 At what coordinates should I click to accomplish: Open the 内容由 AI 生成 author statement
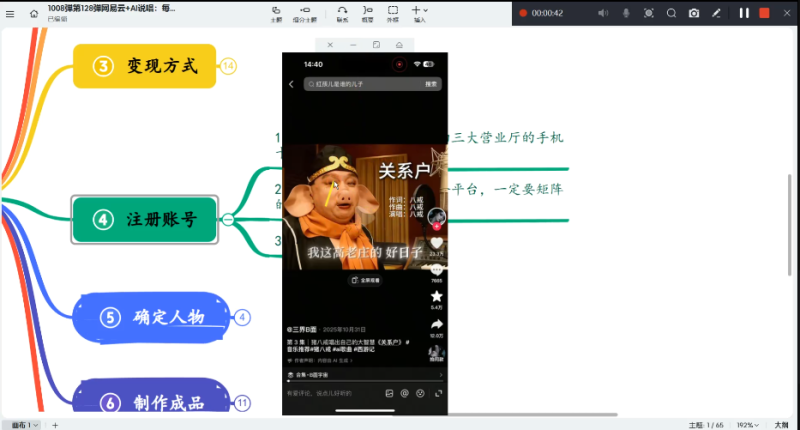[x=320, y=361]
